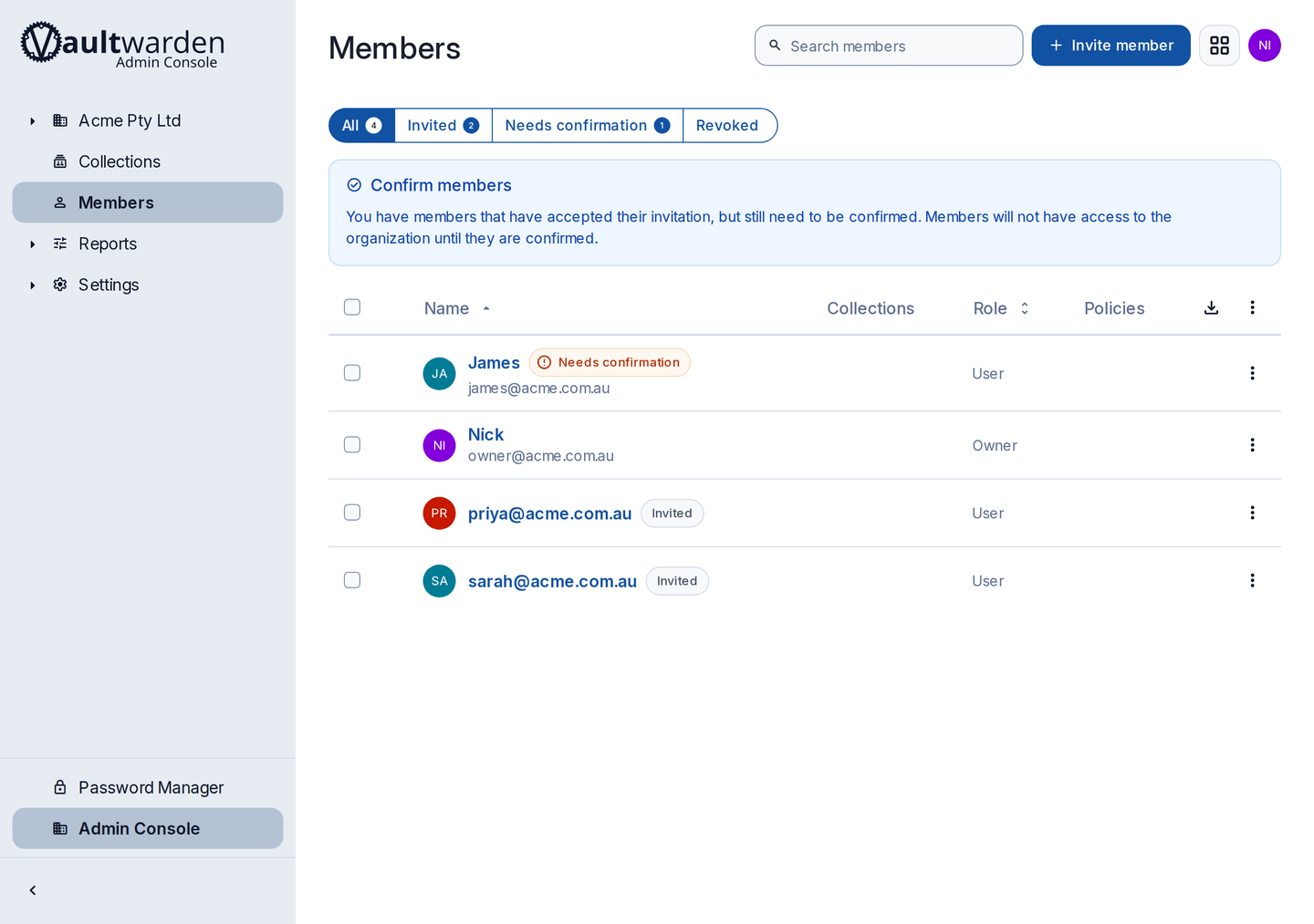This screenshot has width=1314, height=924.
Task: Open the sarah@acme.com.au member link
Action: pos(552,581)
